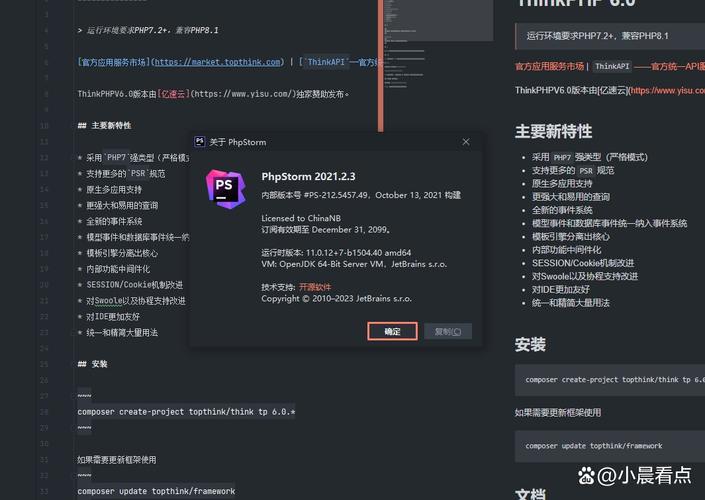Click line number 10 in the editor gutter
This screenshot has width=705, height=500.
coord(45,125)
